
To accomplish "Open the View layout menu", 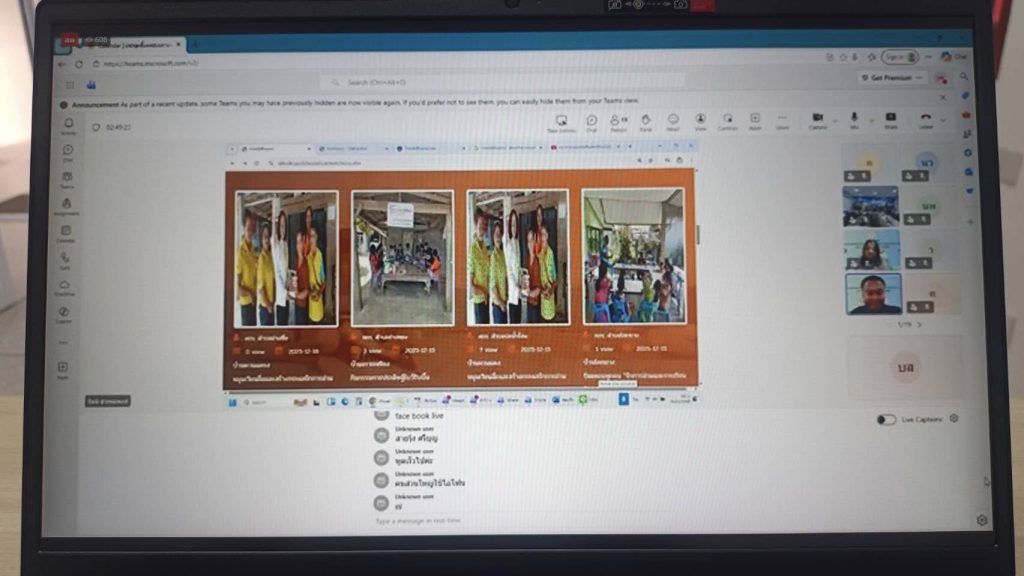I will [700, 121].
